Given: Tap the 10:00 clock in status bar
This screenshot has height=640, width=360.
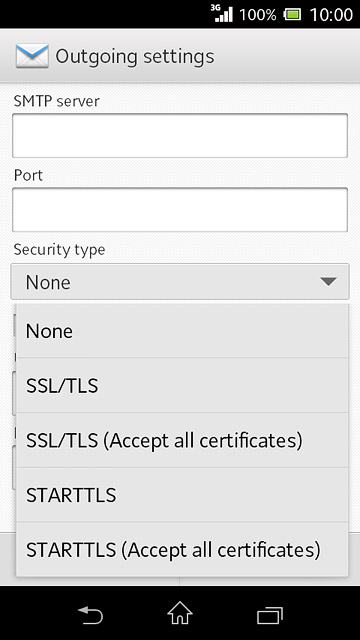Looking at the screenshot, I should point(331,15).
